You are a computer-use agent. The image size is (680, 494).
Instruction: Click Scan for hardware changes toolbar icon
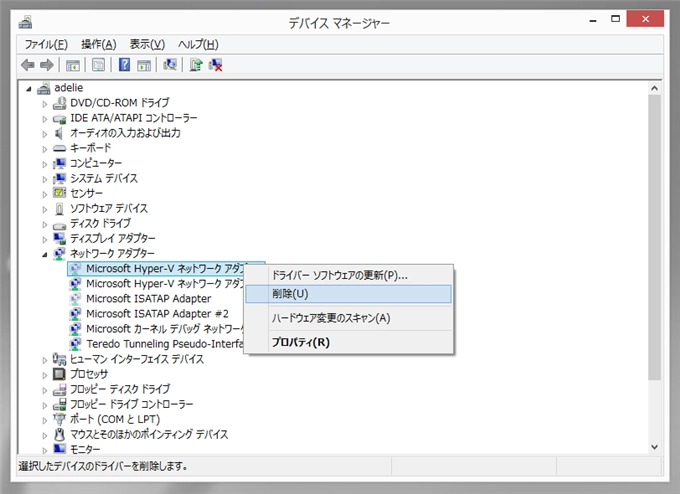(x=170, y=65)
